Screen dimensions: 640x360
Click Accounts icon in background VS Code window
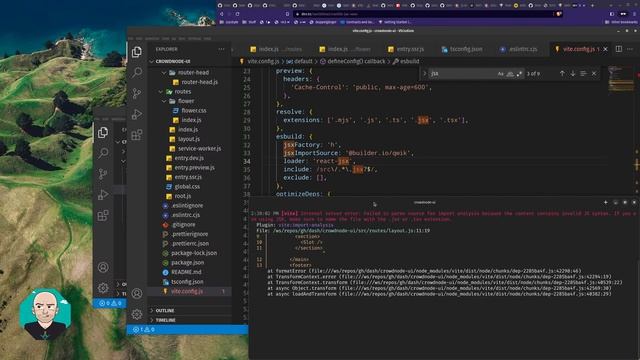[x=103, y=267]
